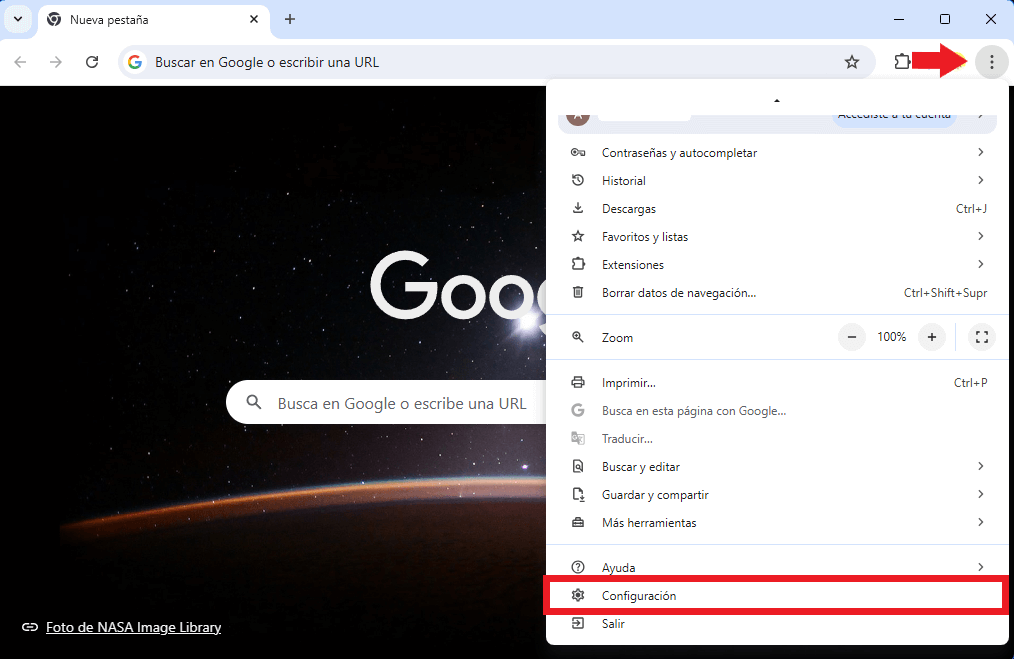Click the puzzle icon next to Extensiones

point(577,264)
